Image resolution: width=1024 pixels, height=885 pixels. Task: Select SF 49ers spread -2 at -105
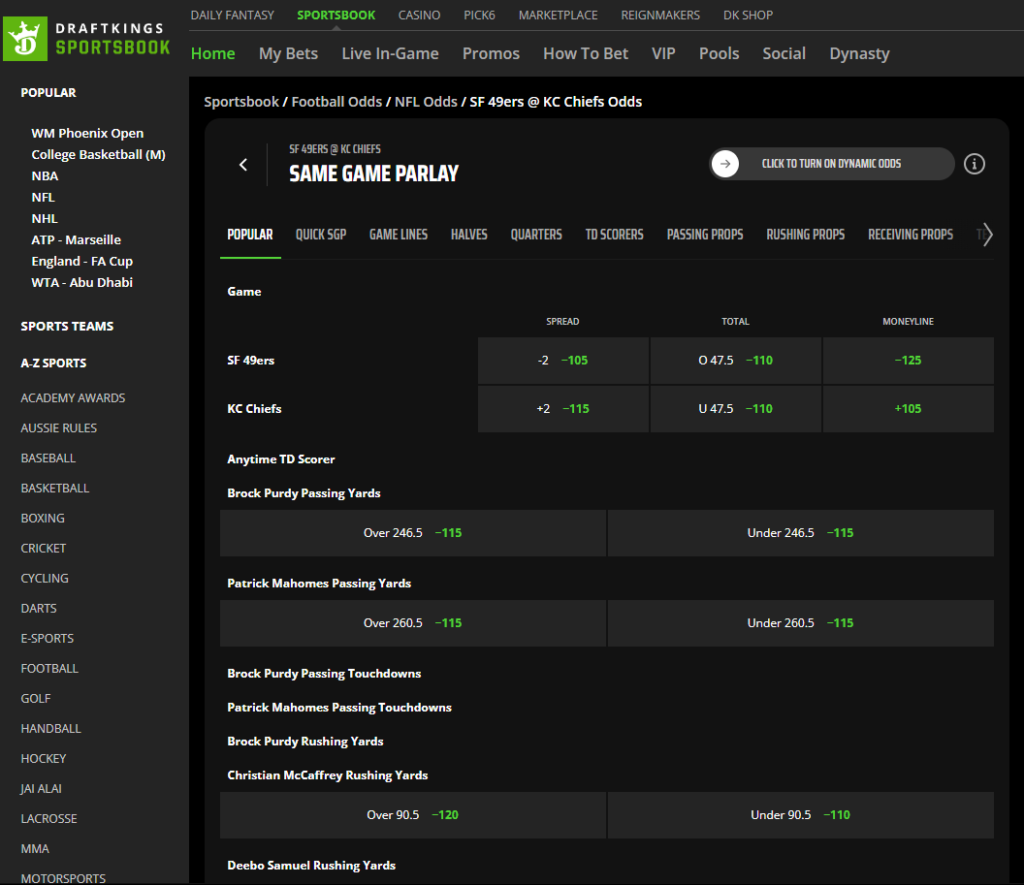point(563,361)
